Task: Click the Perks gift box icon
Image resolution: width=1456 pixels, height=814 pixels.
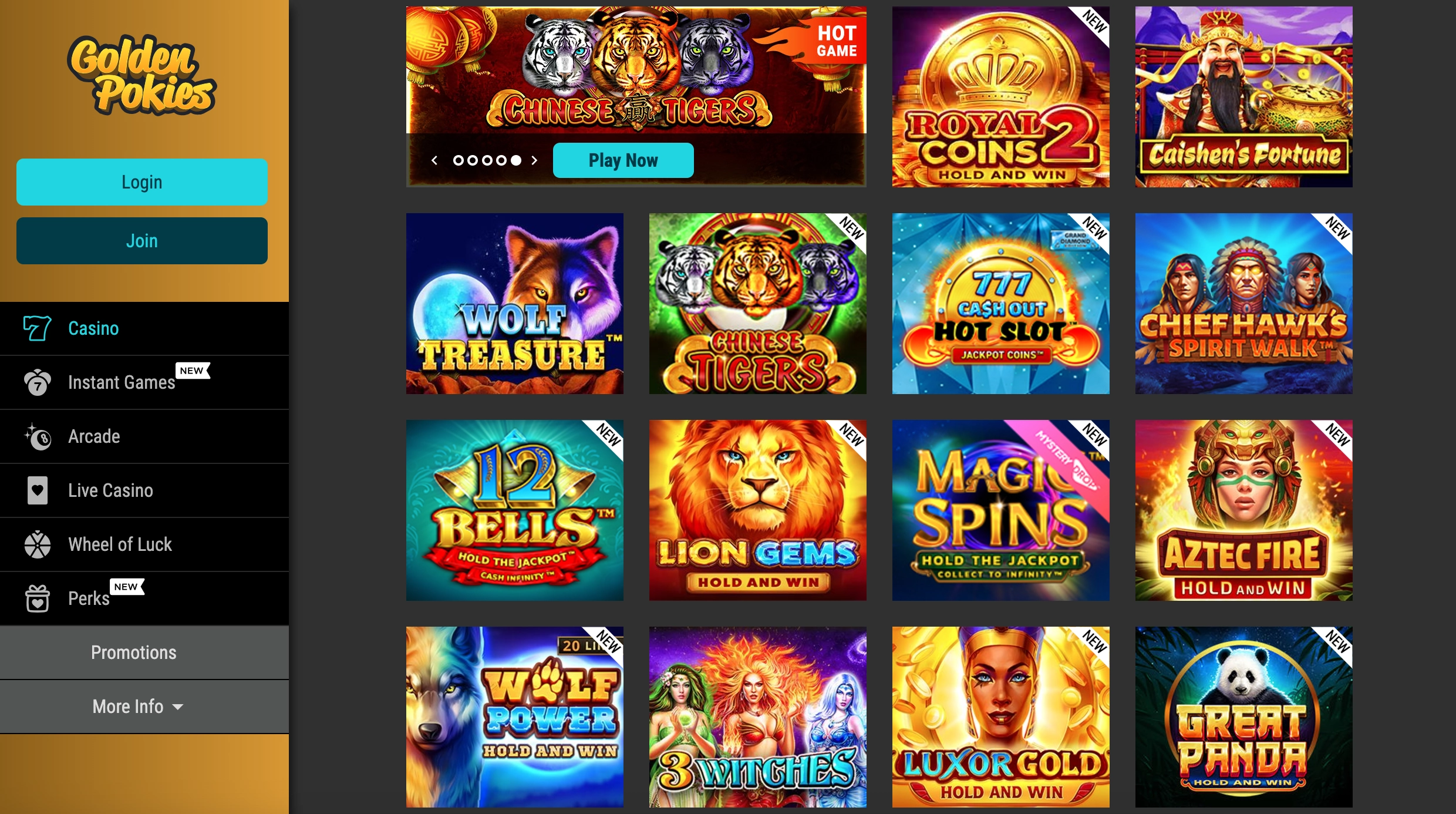Action: click(x=38, y=598)
